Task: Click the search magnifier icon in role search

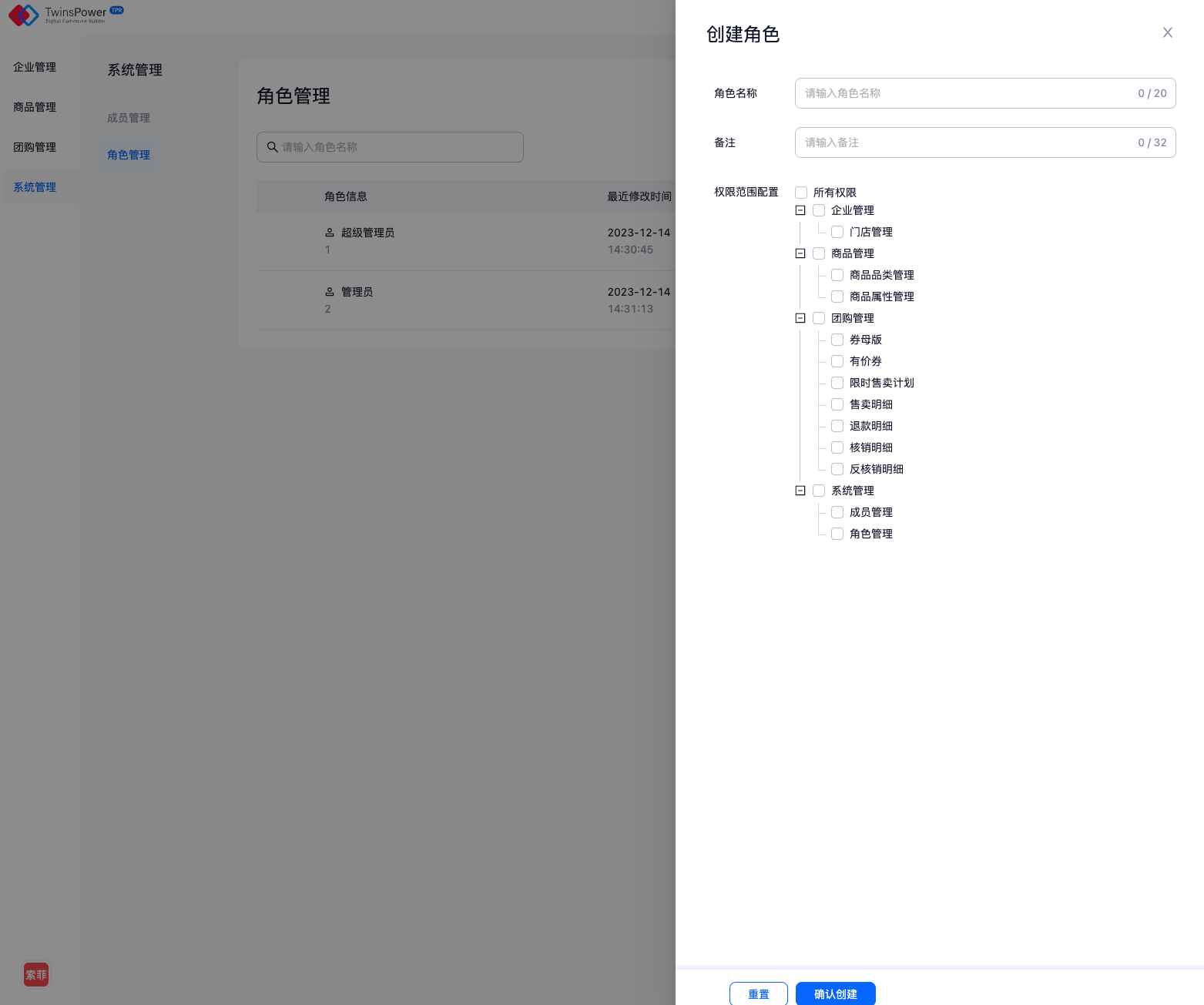Action: click(x=272, y=147)
